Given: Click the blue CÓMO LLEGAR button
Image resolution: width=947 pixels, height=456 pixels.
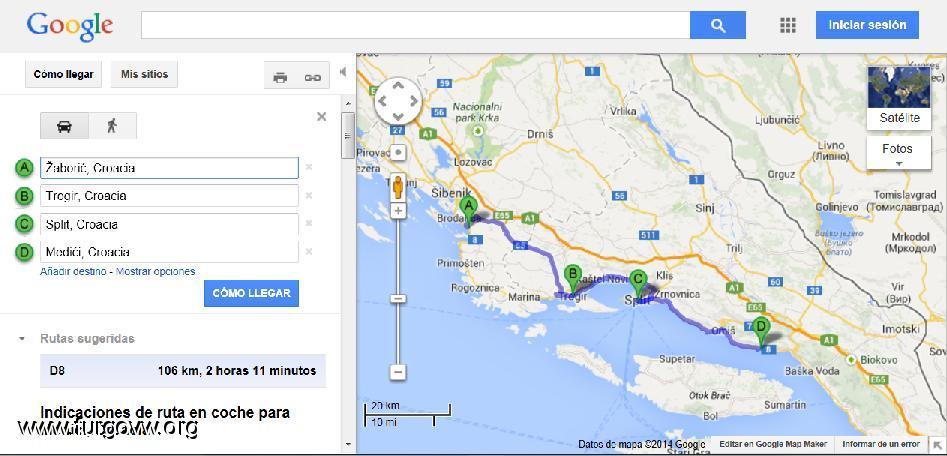Looking at the screenshot, I should point(251,294).
